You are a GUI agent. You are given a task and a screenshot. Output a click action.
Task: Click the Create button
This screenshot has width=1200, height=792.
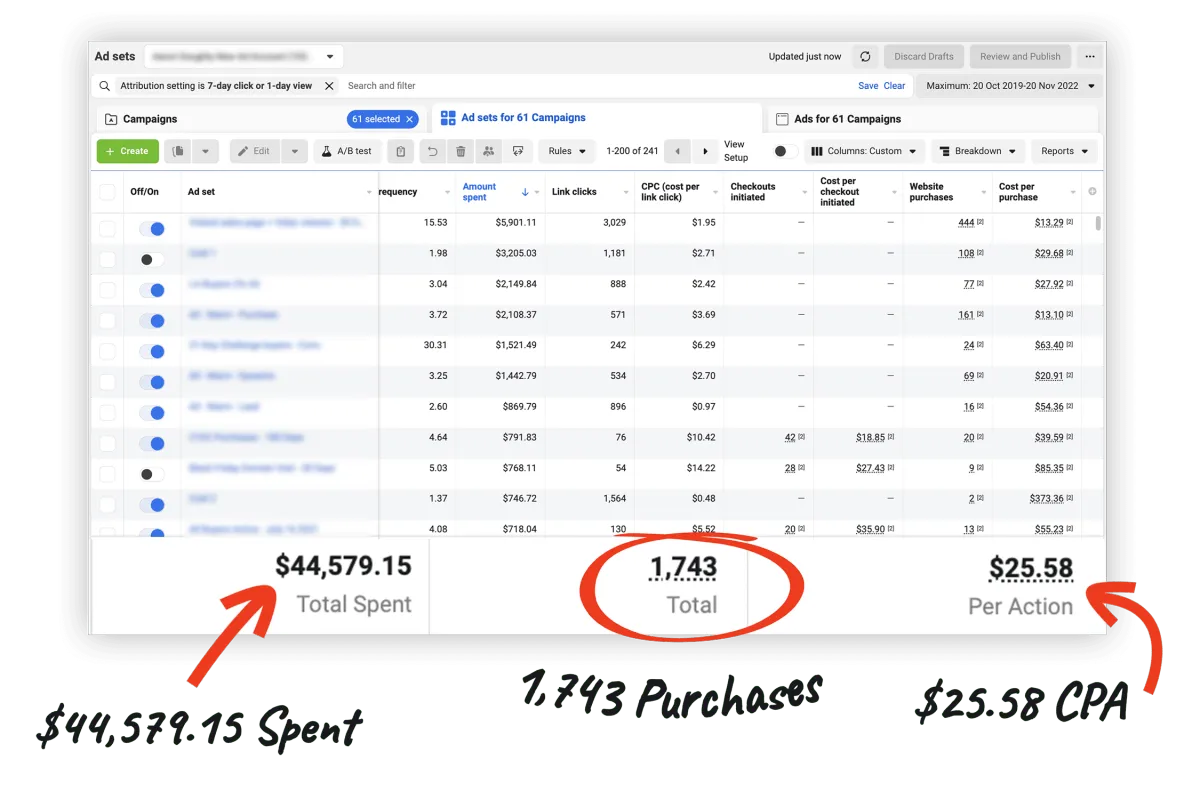(x=127, y=151)
